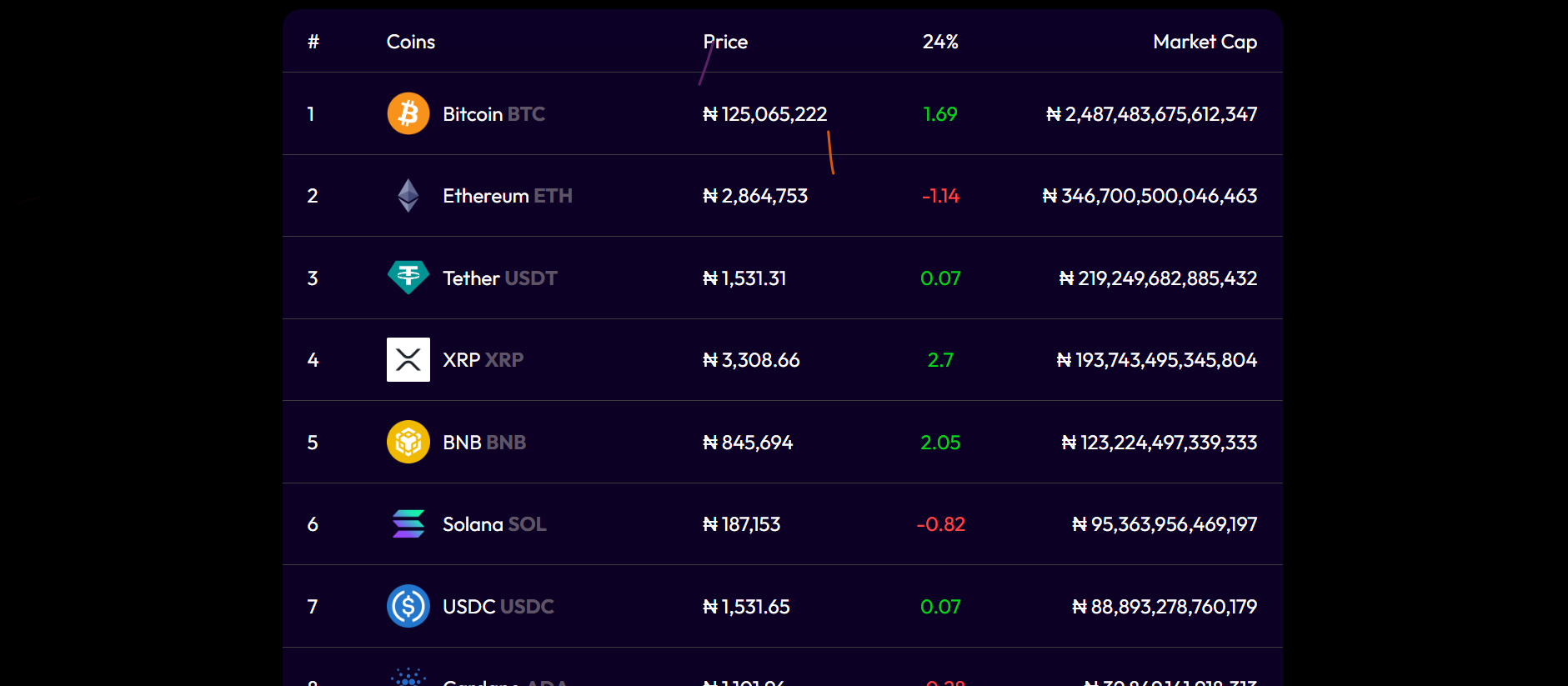Select market cap ₦193,743,495,345,804
This screenshot has height=686, width=1568.
coord(1156,360)
